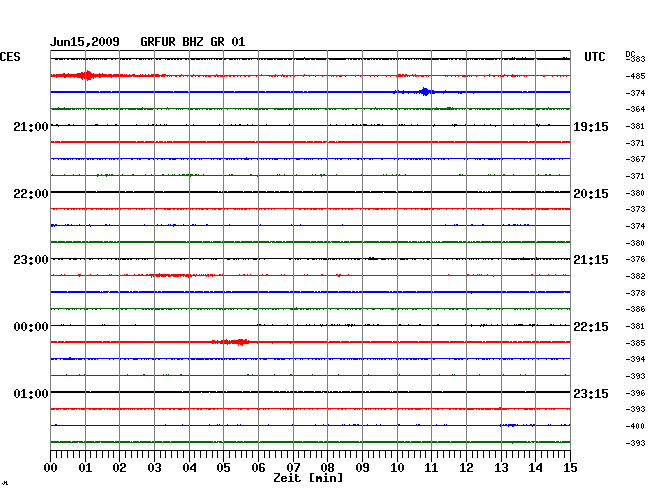The width and height of the screenshot is (650, 494).
Task: Click minute axis tick label 05
Action: pyautogui.click(x=223, y=468)
